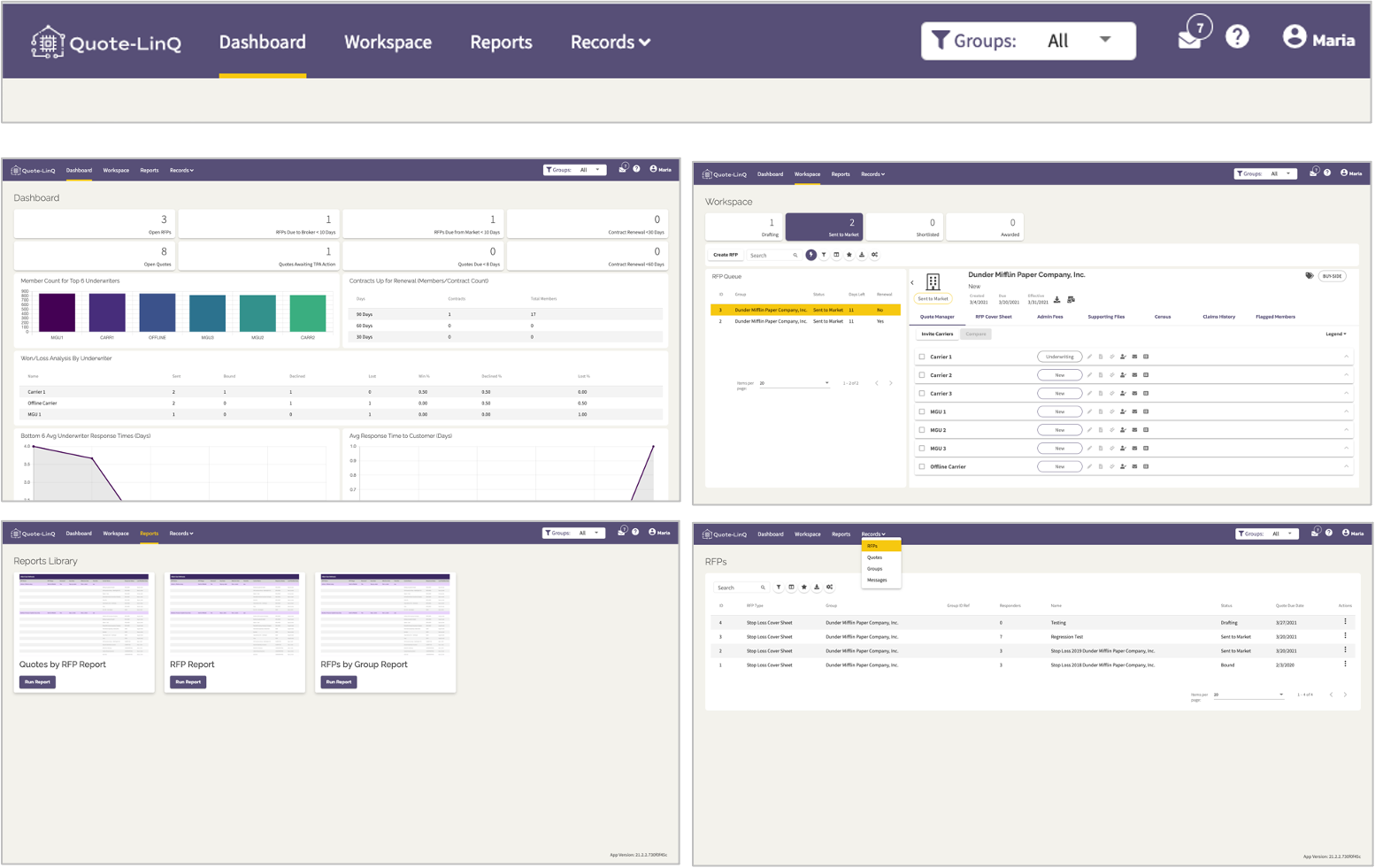Viewport: 1375px width, 868px height.
Task: Open Items per page dropdown in RFP Queue
Action: click(794, 383)
